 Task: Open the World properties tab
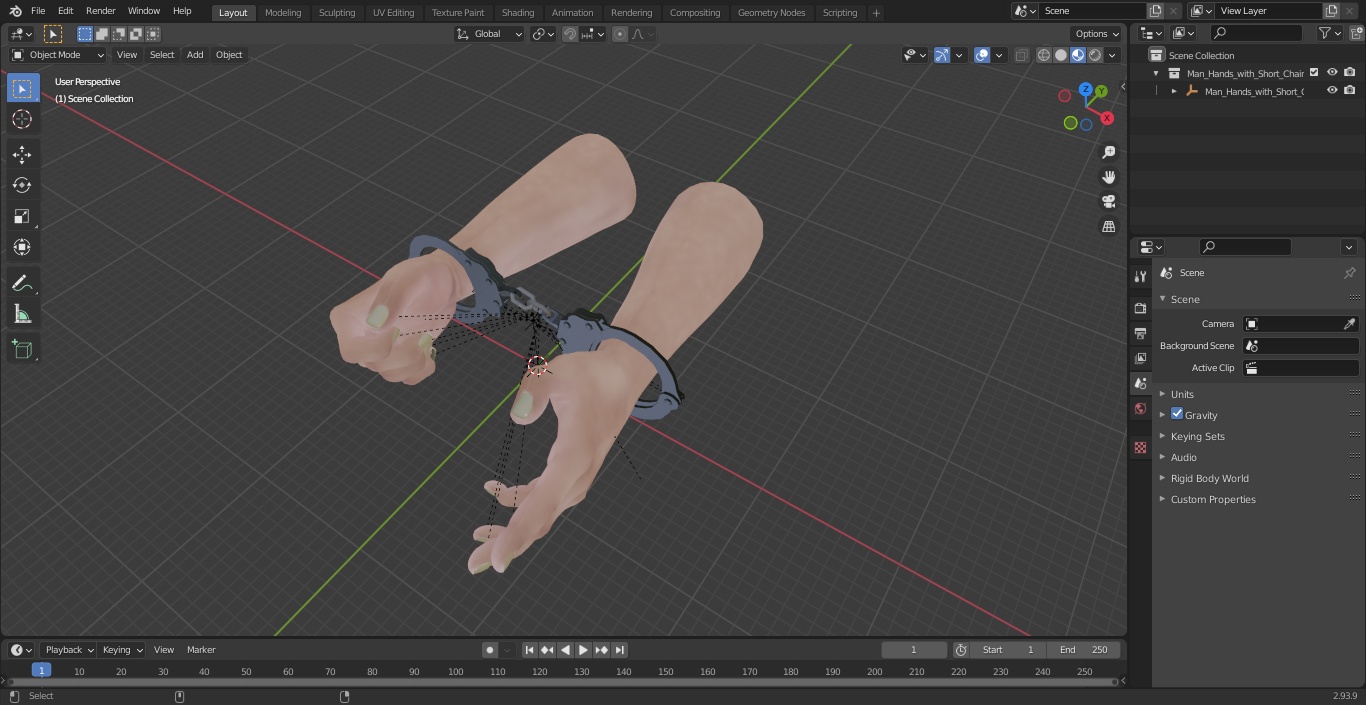[x=1140, y=408]
